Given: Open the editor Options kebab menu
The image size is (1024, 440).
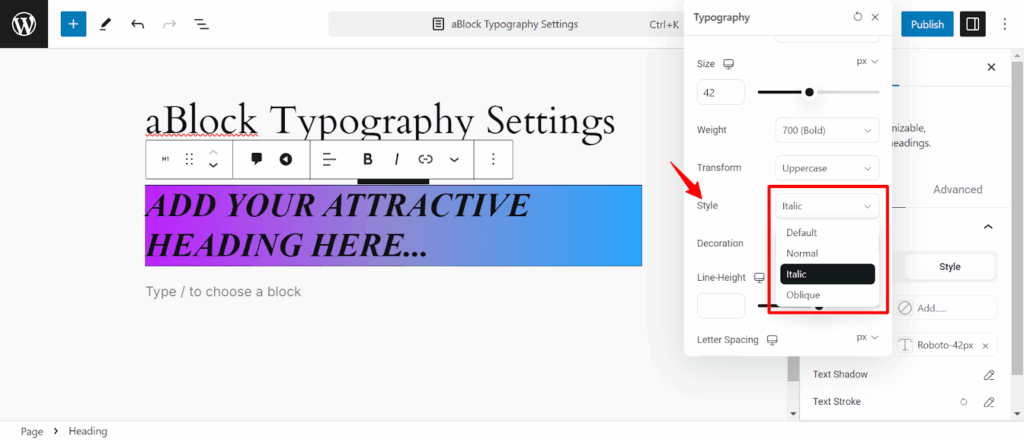Looking at the screenshot, I should [1005, 24].
